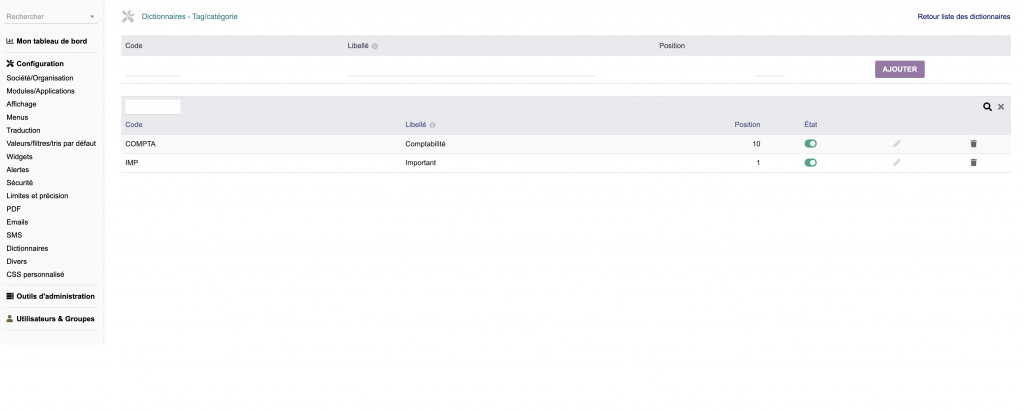The image size is (1024, 411).
Task: Open the SMS configuration
Action: (14, 235)
